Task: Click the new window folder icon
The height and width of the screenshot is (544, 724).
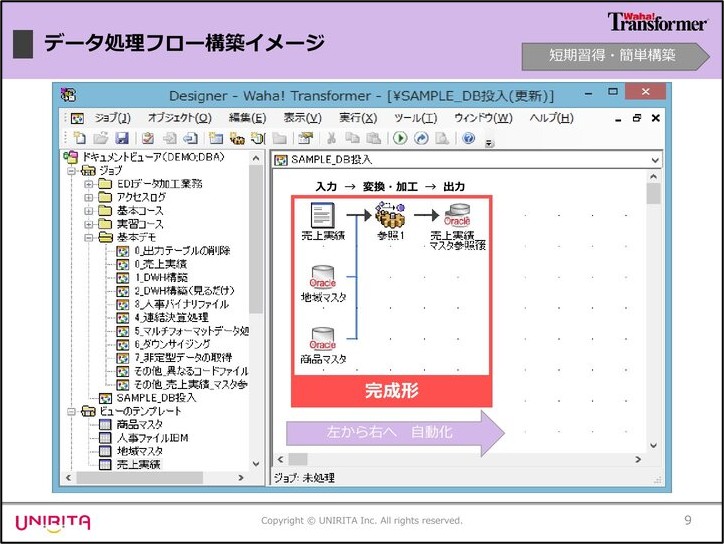Action: [x=216, y=138]
